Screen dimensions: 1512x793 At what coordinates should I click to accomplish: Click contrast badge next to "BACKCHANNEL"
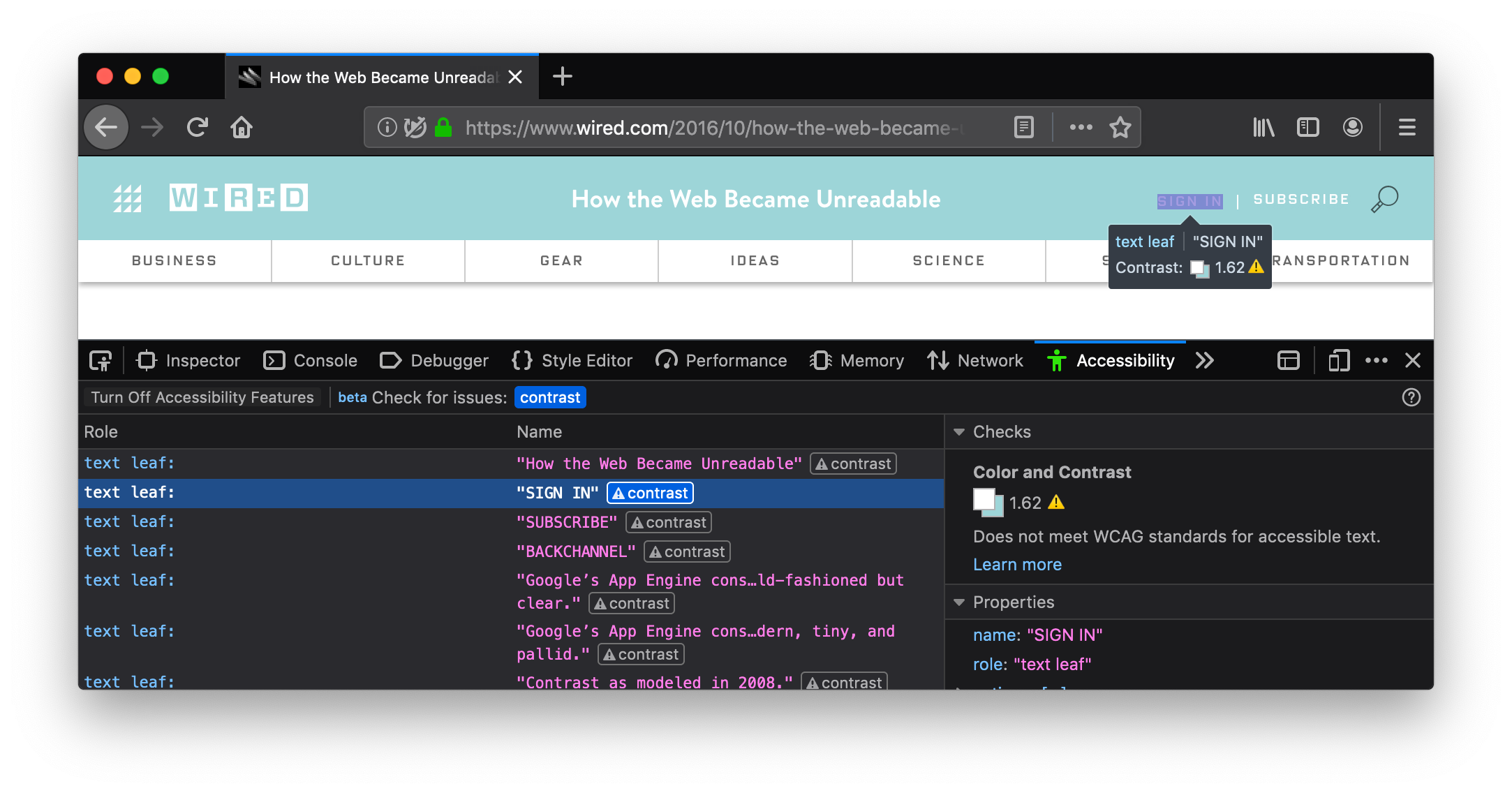click(x=687, y=551)
